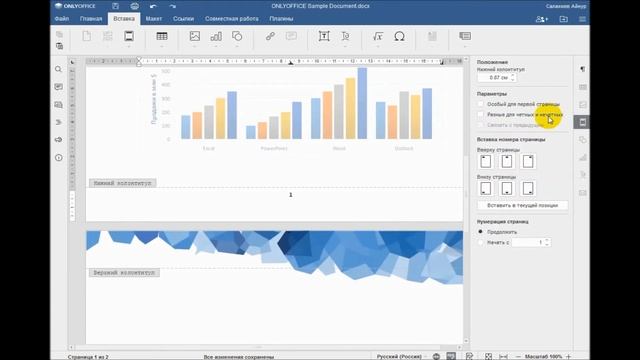
Task: Insert a symbol using the omega icon
Action: 400,36
